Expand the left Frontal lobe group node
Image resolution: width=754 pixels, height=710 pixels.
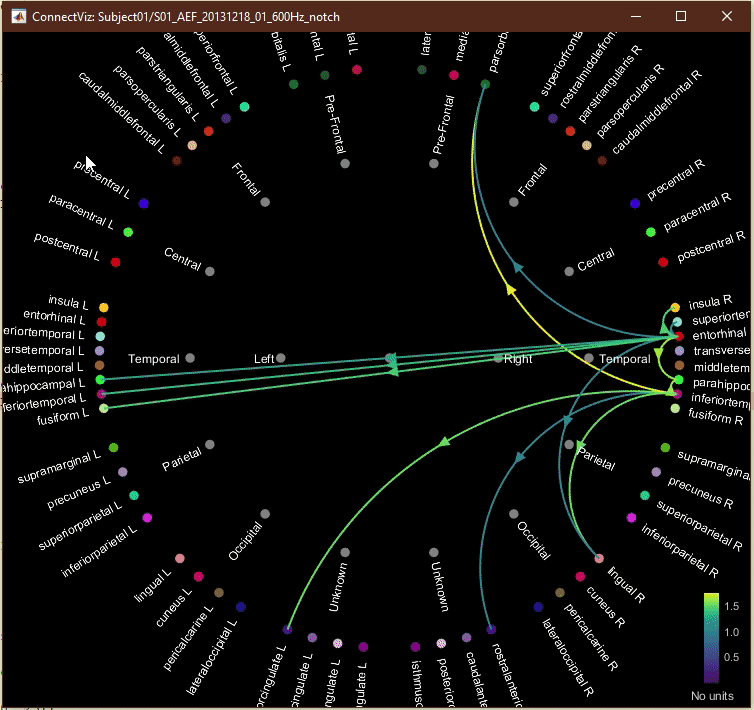click(x=265, y=202)
